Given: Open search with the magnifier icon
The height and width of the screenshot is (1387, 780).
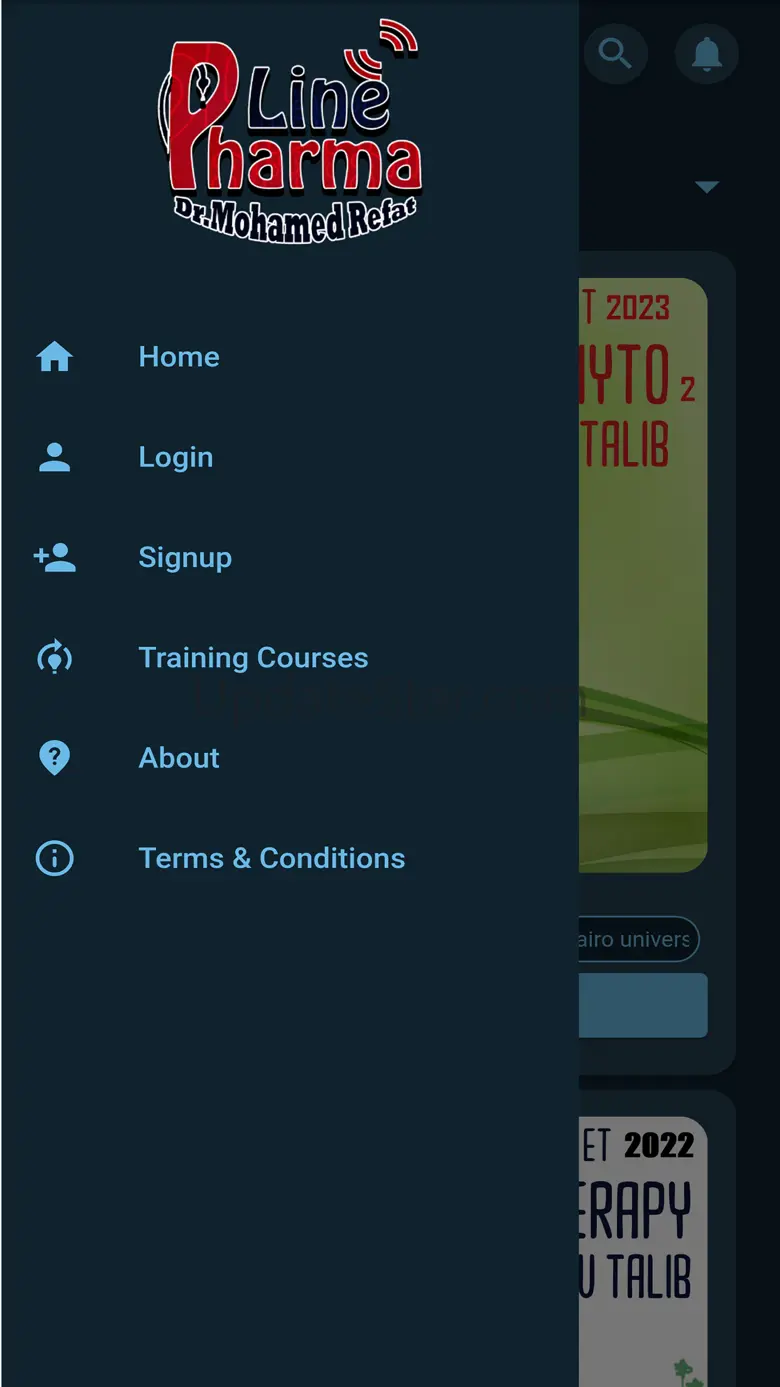Looking at the screenshot, I should click(615, 53).
